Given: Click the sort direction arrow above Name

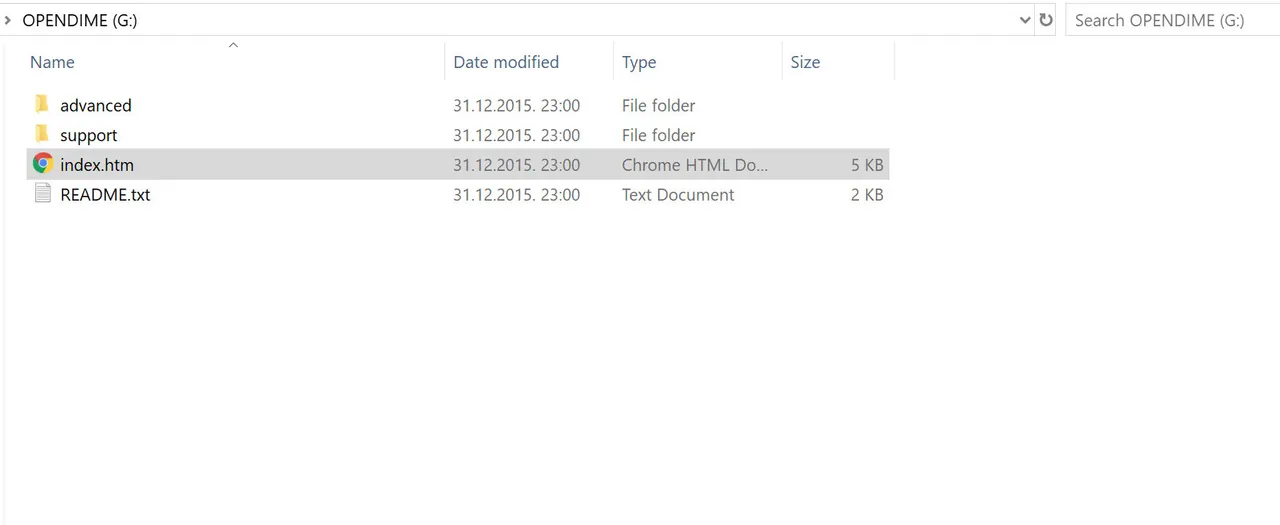Looking at the screenshot, I should point(233,45).
